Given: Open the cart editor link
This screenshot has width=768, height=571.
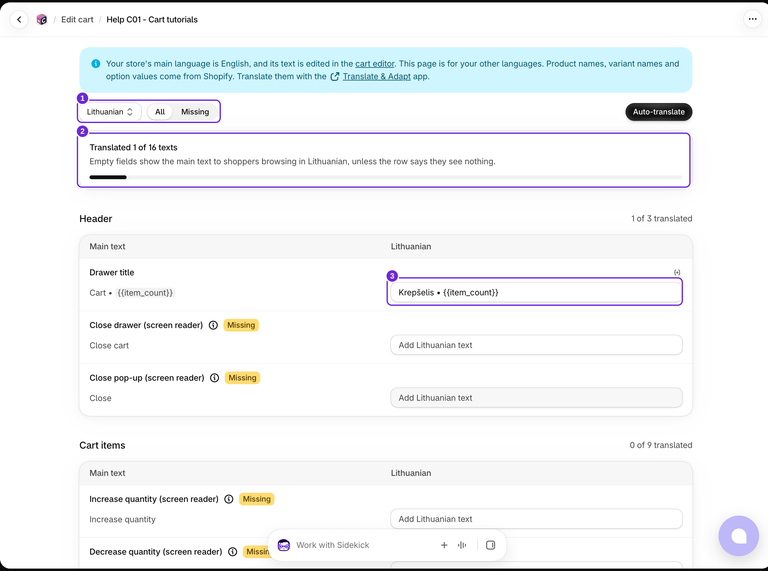Looking at the screenshot, I should point(375,64).
